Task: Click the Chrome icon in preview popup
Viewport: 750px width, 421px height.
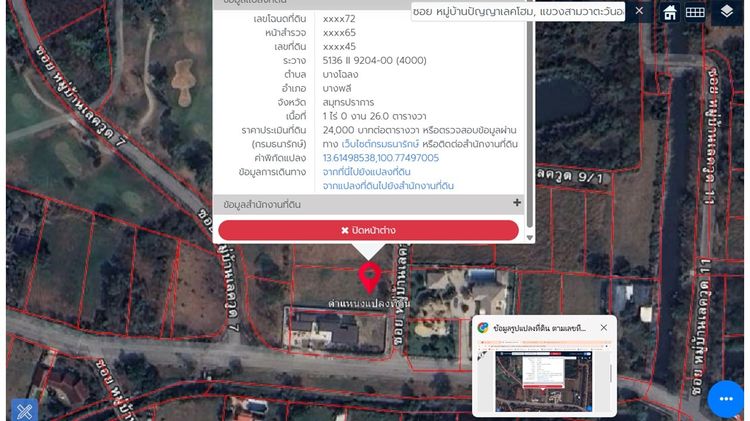Action: [483, 328]
